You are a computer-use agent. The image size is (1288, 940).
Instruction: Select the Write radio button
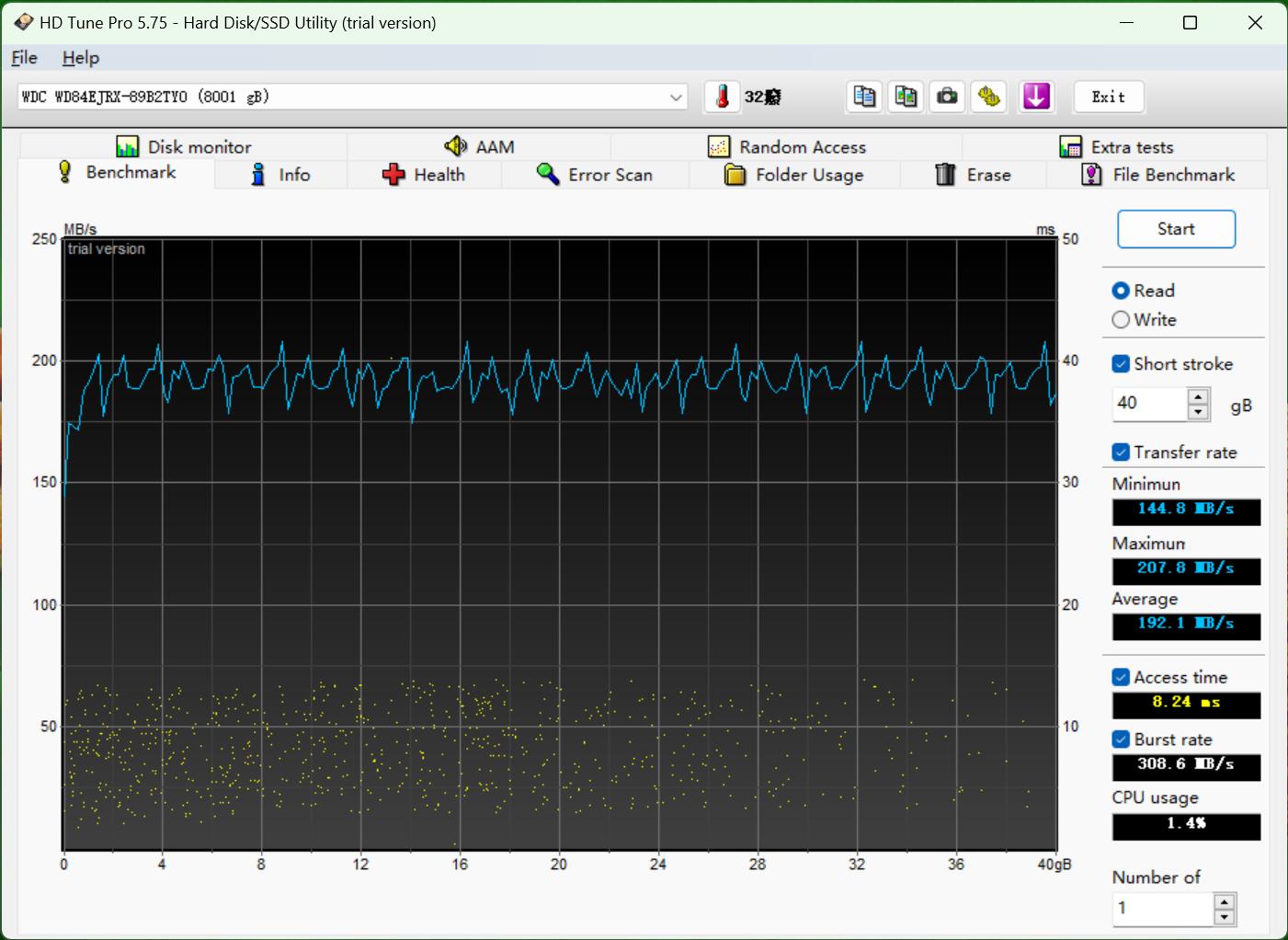(x=1121, y=320)
